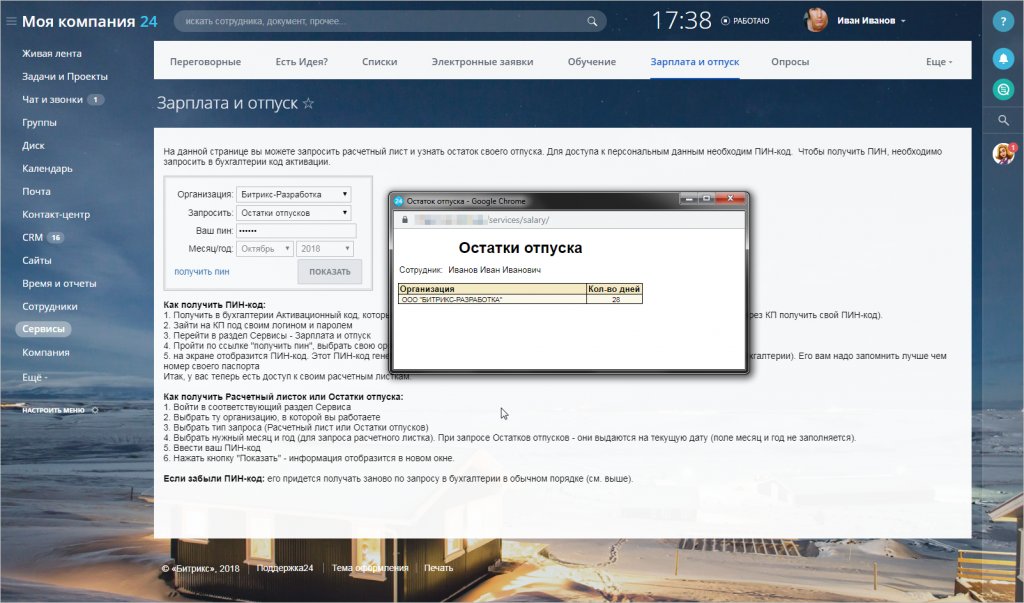Viewport: 1024px width, 603px height.
Task: Open the year dropdown showing 2018
Action: 325,249
